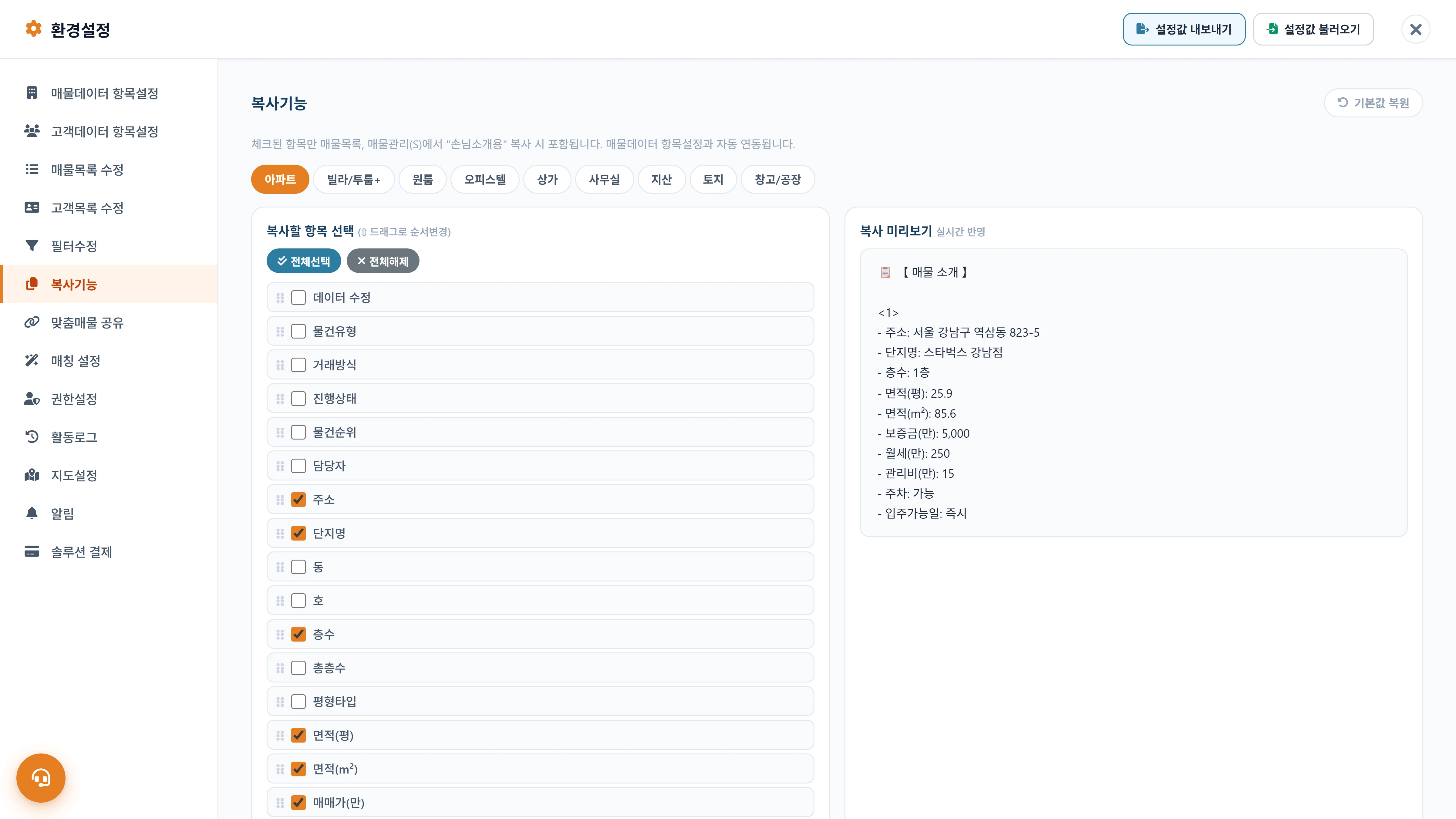Click the drag handle of 데이터 수정 row
Viewport: 1456px width, 819px height.
(280, 298)
